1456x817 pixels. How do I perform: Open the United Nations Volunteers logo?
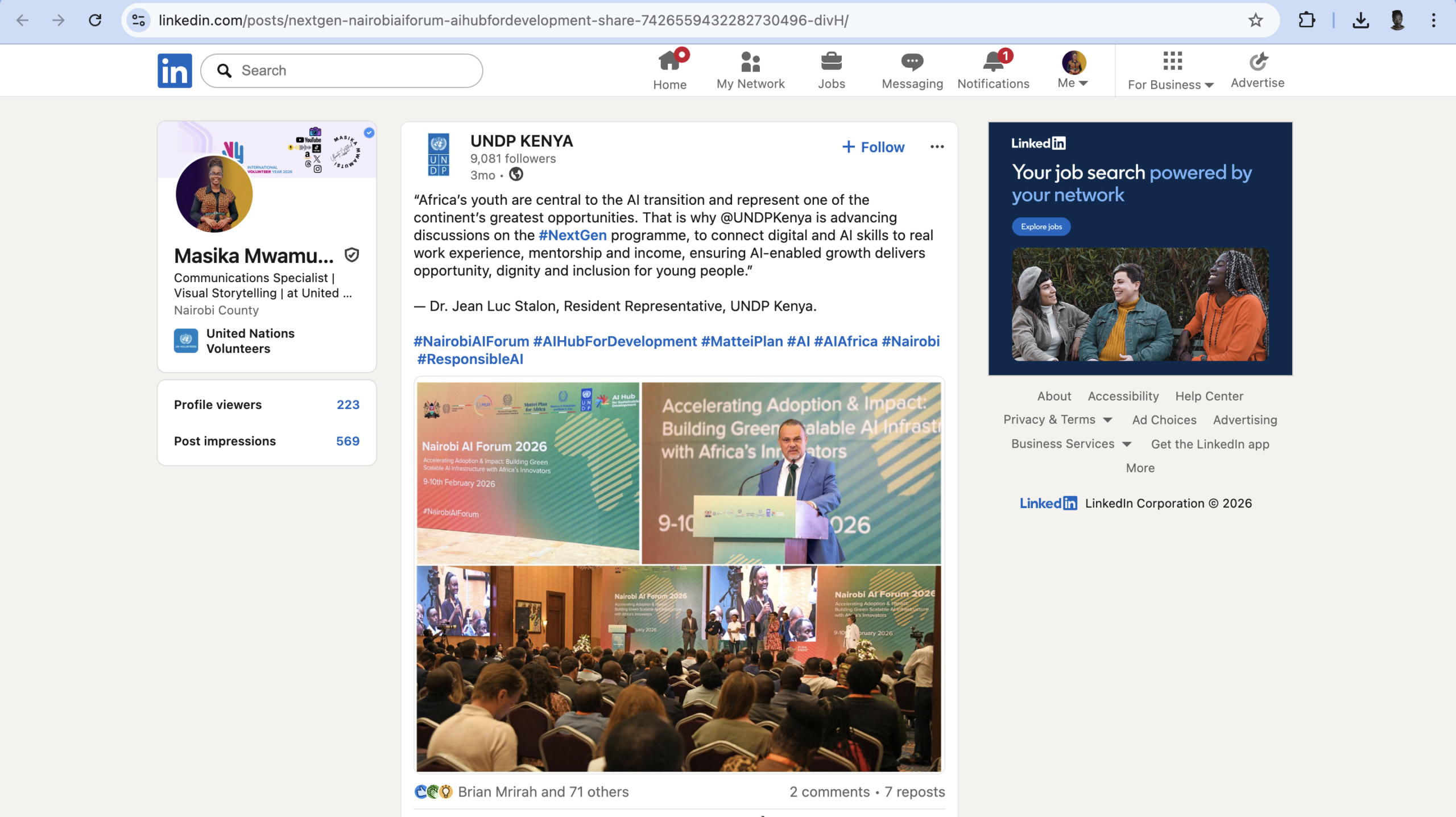pos(186,341)
